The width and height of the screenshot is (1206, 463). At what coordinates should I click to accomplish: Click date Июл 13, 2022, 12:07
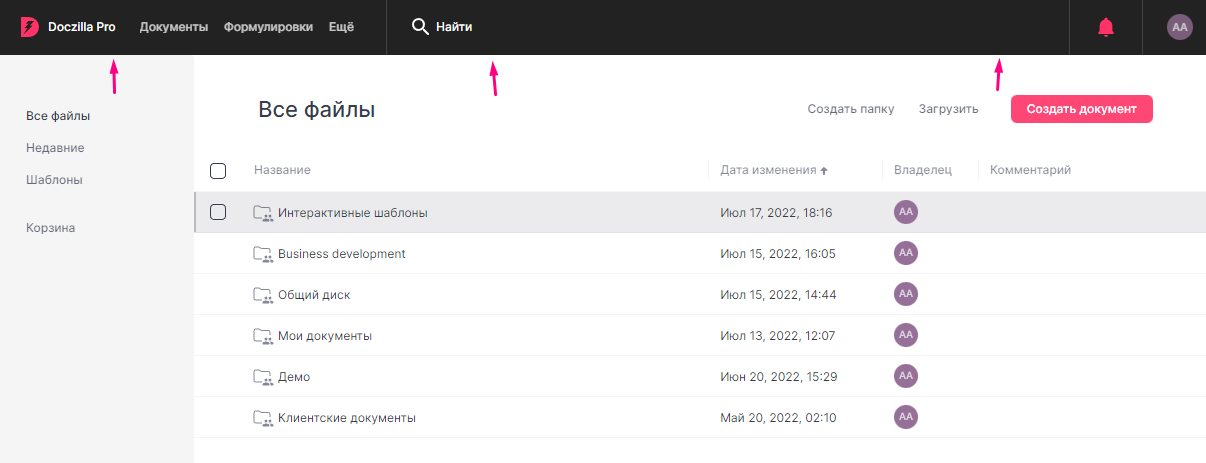(777, 336)
